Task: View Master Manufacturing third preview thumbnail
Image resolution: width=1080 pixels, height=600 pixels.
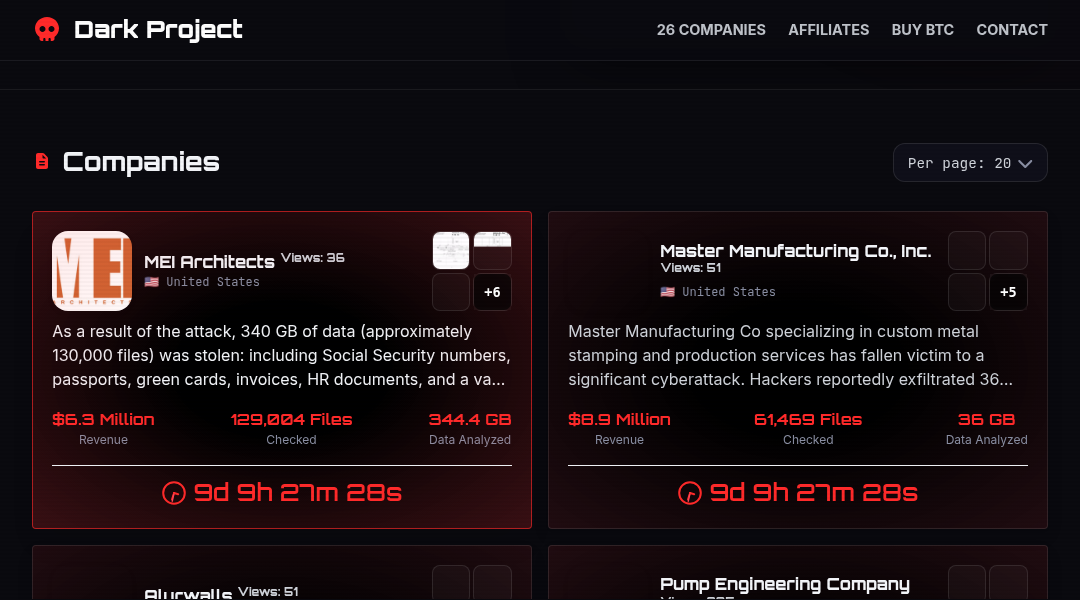Action: [x=967, y=292]
